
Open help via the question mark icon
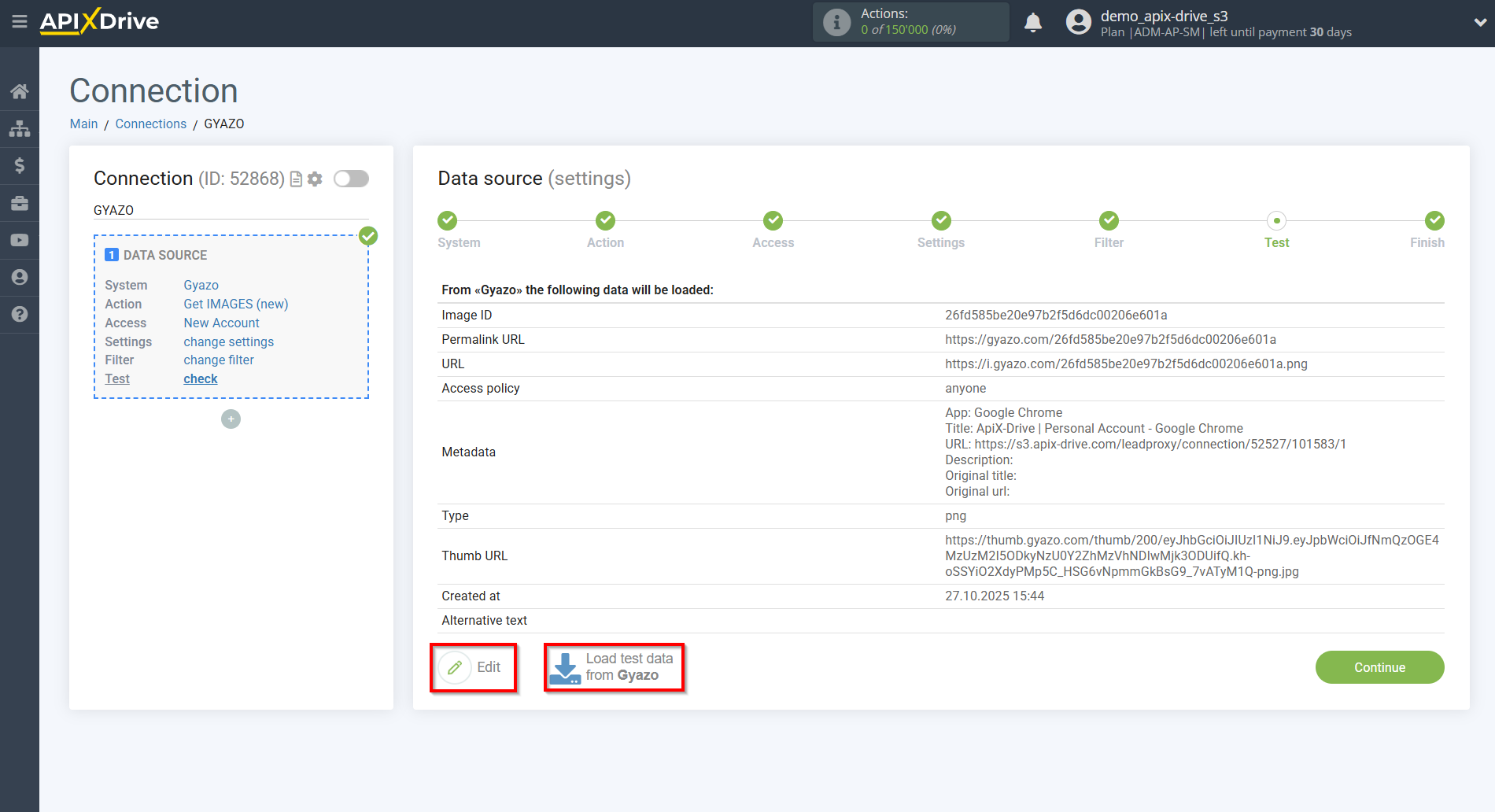20,314
